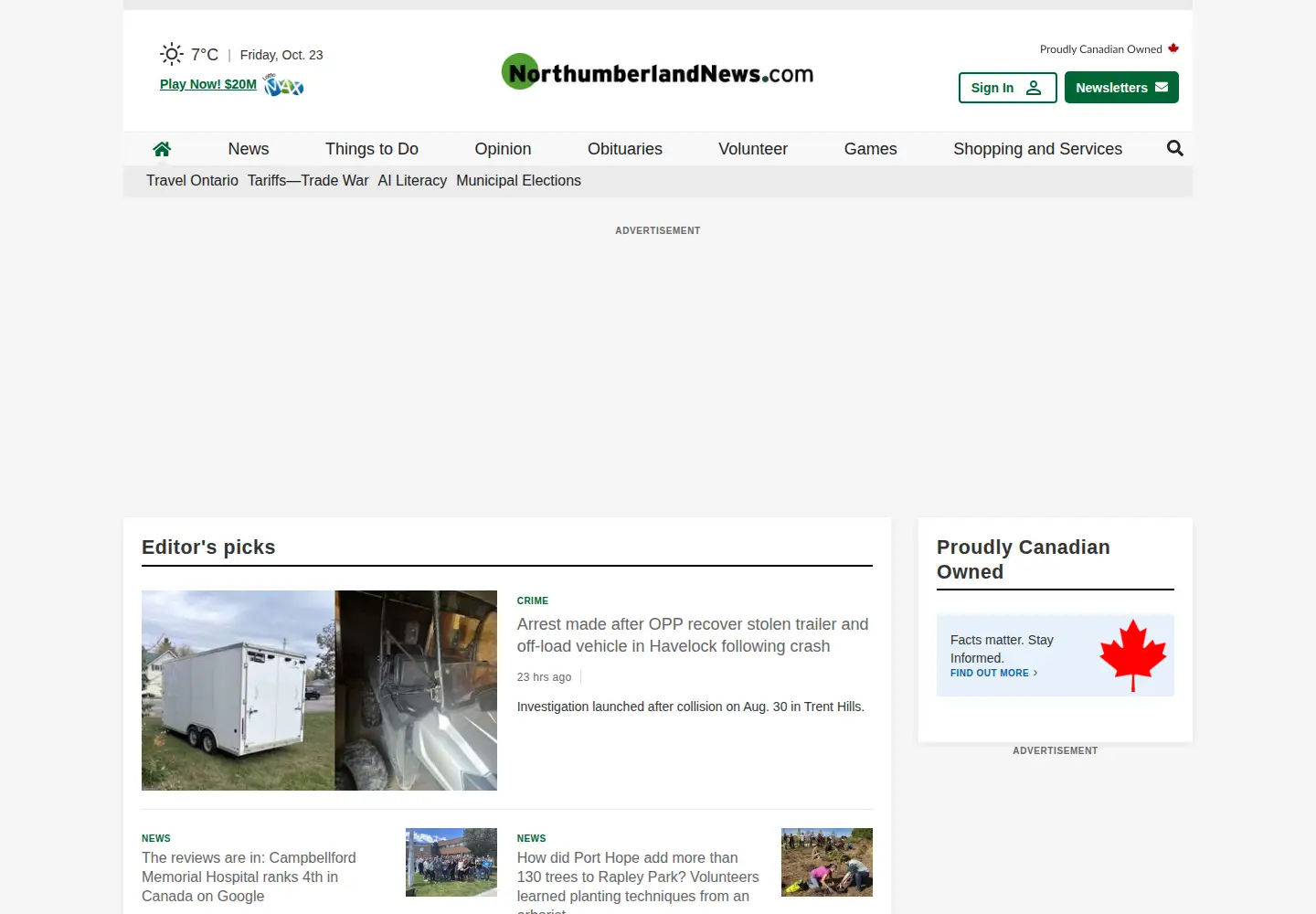Screen dimensions: 1316x914
Task: Open the stolen trailer article photo
Action: click(x=319, y=690)
